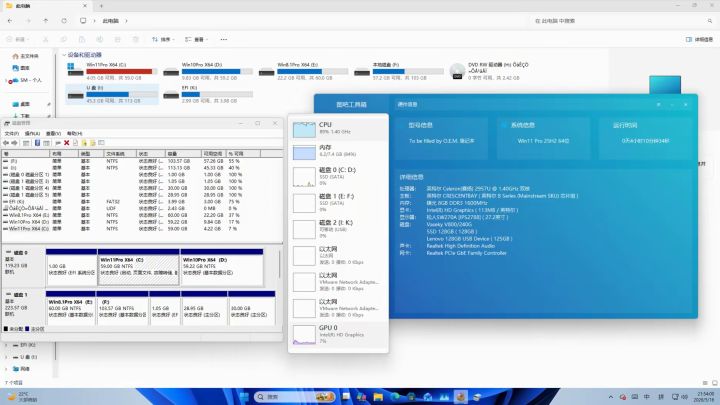Expand U 盘 (I:) in Explorer navigation tree
The image size is (720, 405).
6,357
